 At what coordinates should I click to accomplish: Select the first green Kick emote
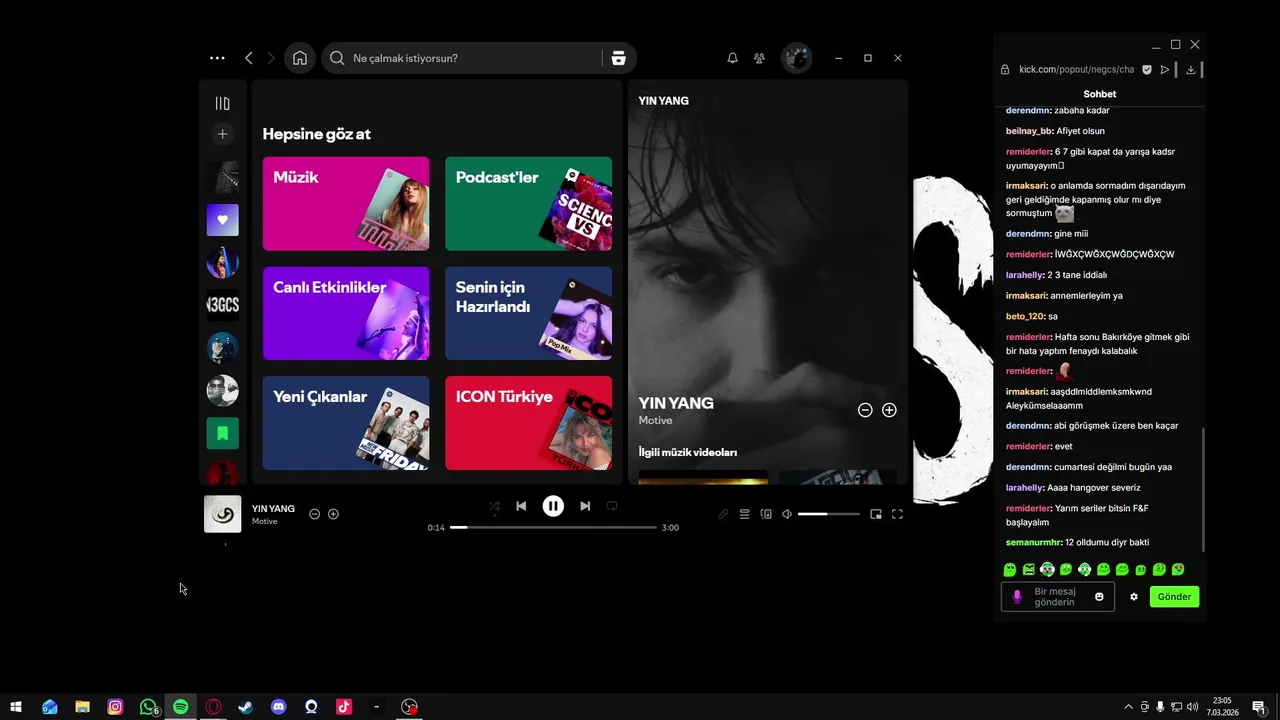[x=1010, y=570]
